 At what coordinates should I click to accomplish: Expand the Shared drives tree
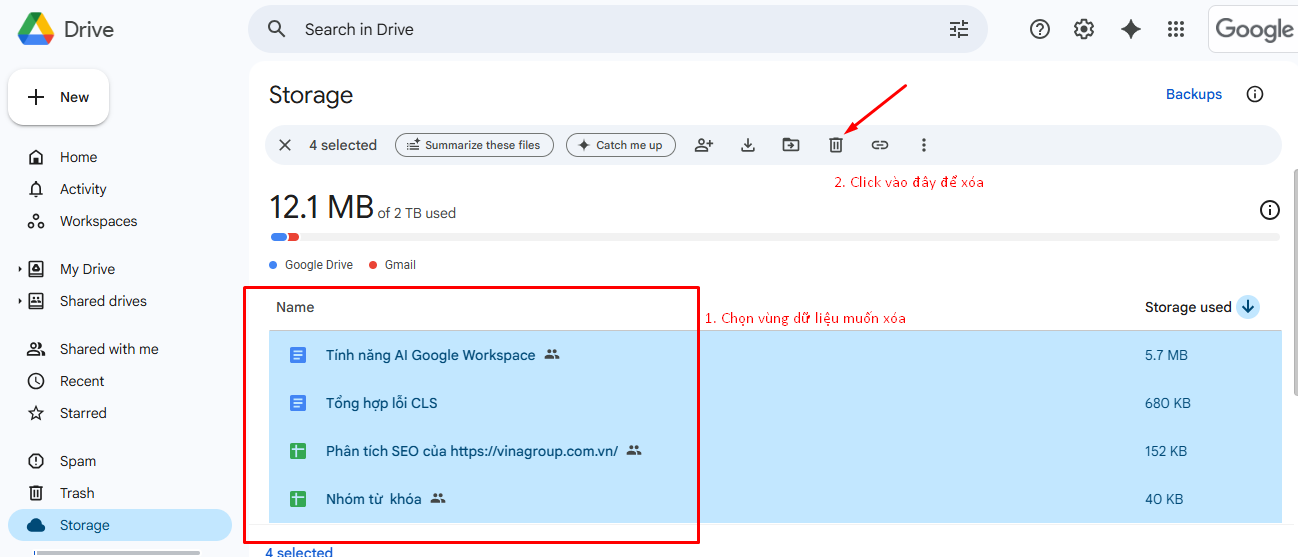click(x=19, y=302)
